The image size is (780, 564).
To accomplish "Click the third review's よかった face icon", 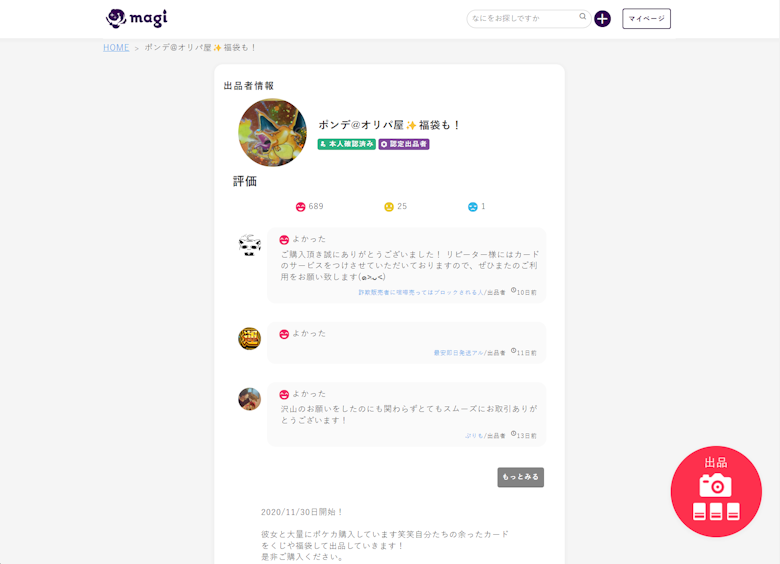I will tap(284, 395).
